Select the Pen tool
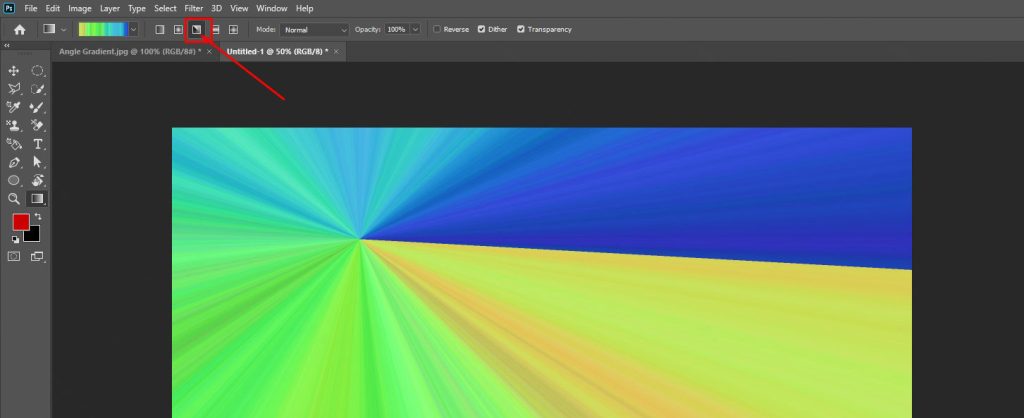Screen dimensions: 1024x418 (14, 162)
